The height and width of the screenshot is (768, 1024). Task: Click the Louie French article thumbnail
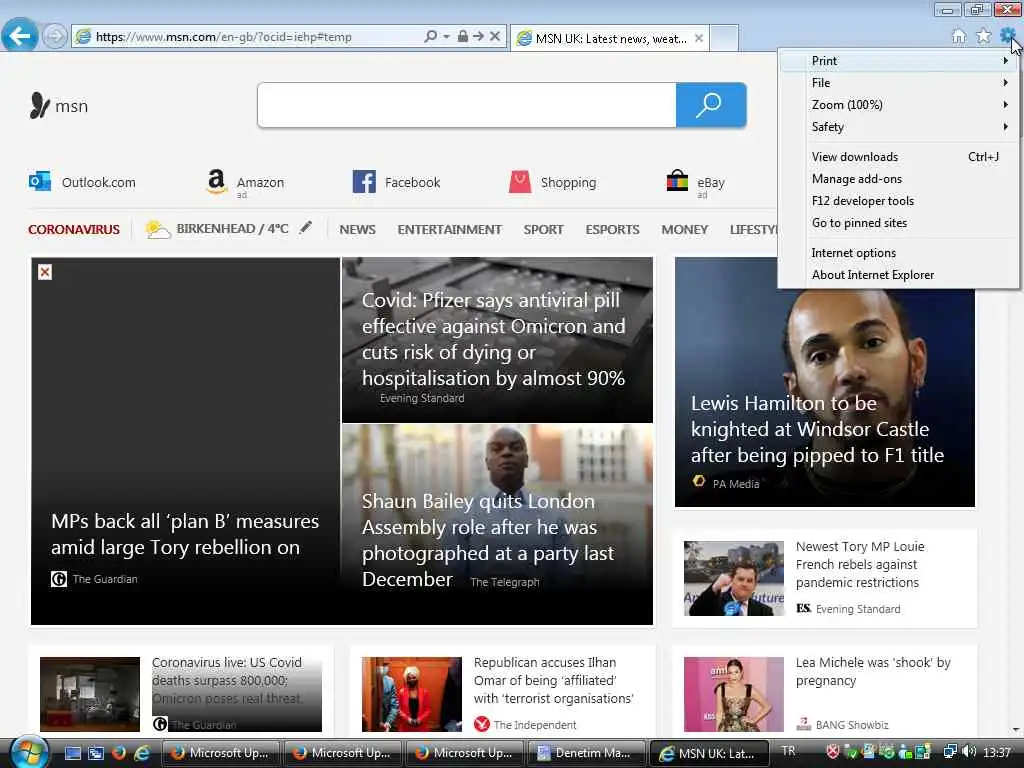tap(733, 578)
